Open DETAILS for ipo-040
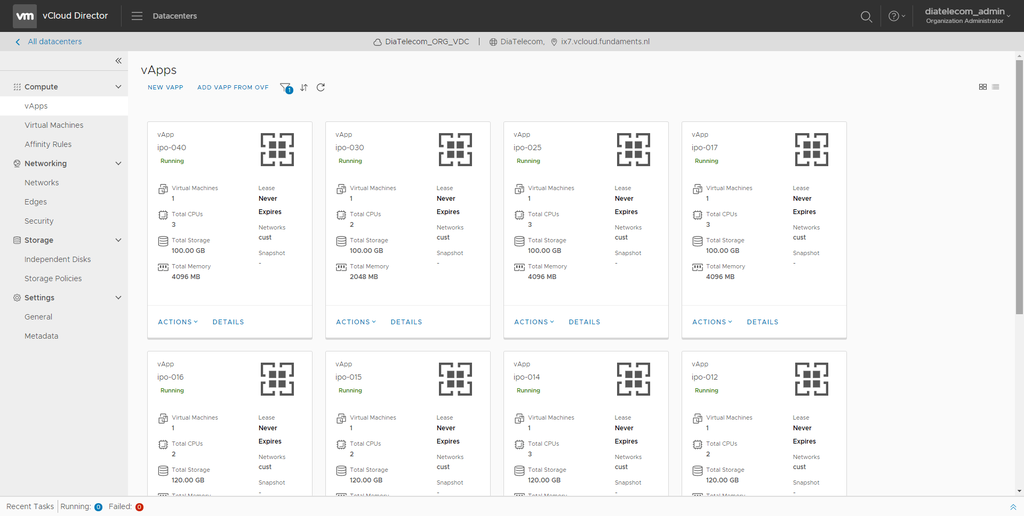This screenshot has width=1024, height=516. click(228, 322)
